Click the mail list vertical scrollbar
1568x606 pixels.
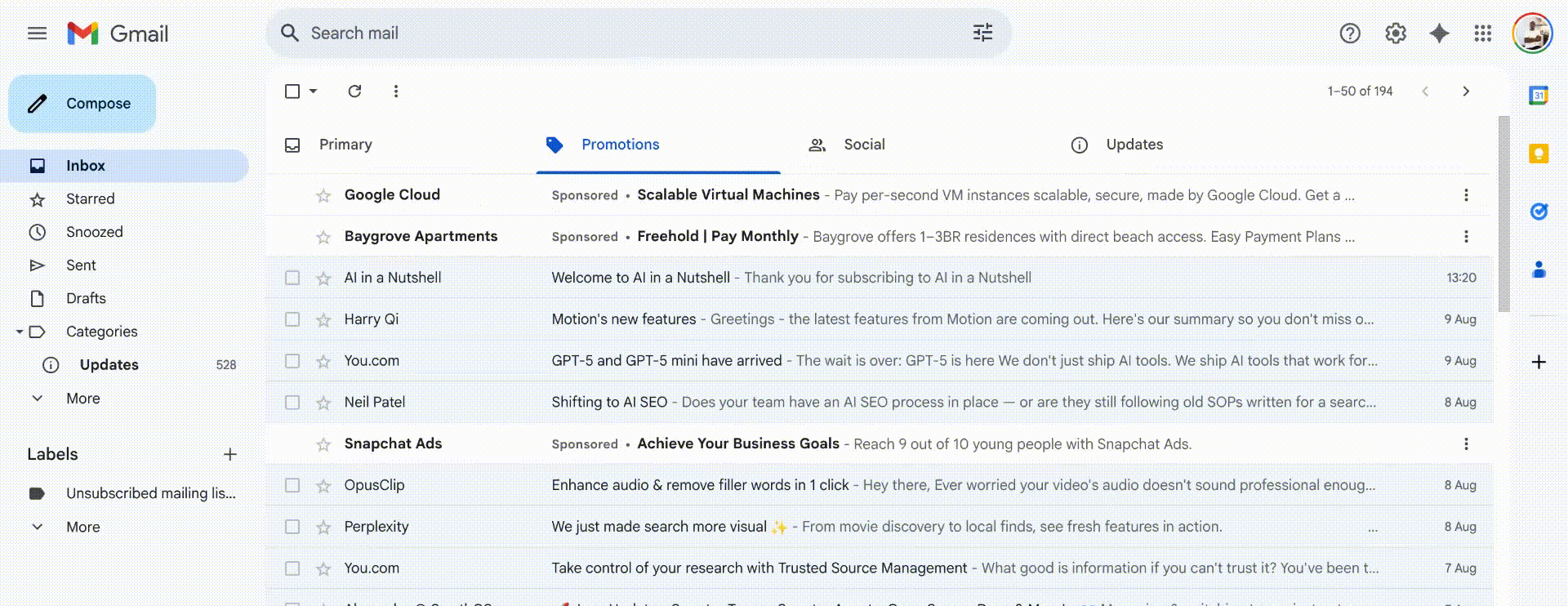tap(1504, 214)
